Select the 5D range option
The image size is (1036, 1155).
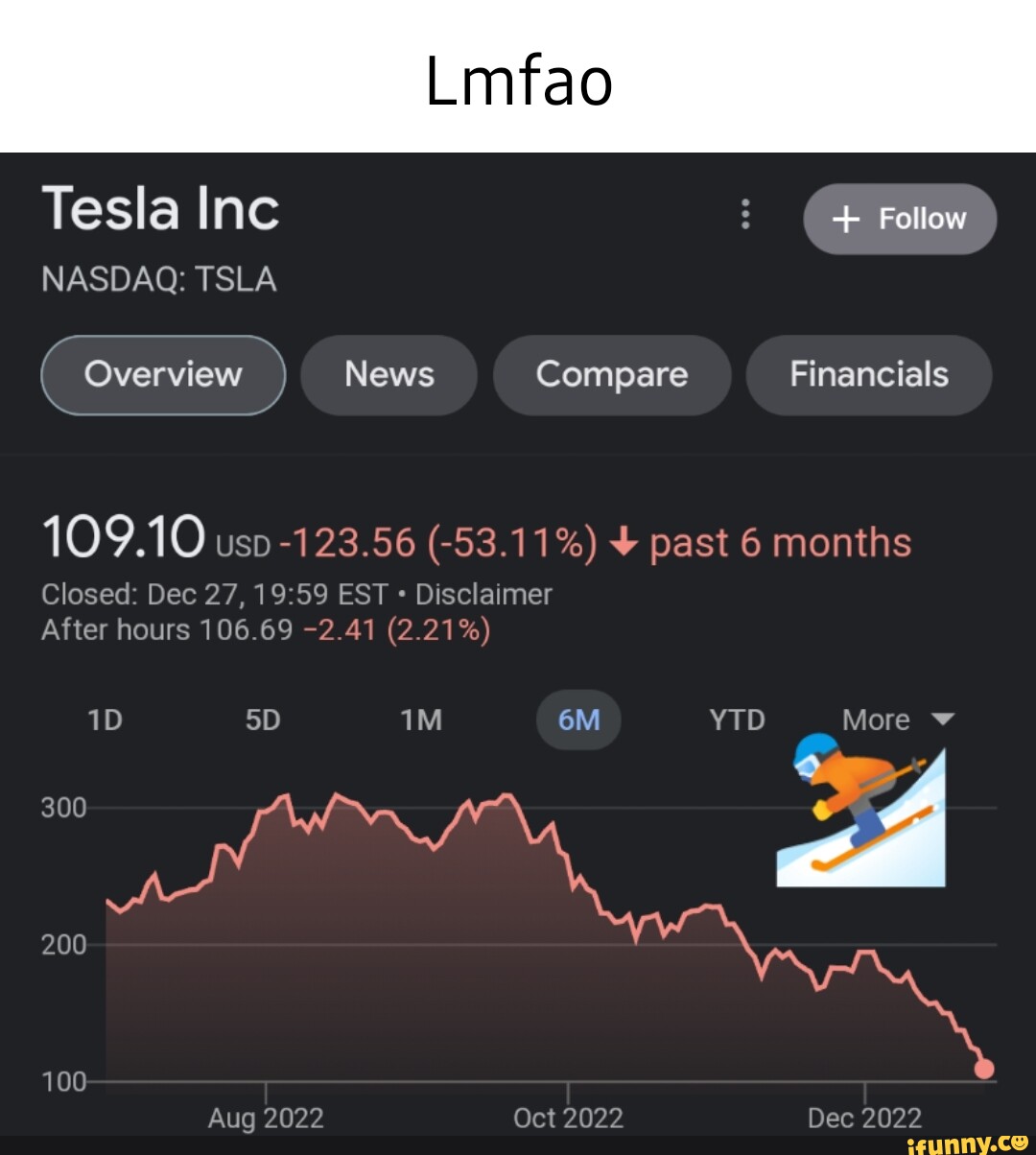coord(263,719)
